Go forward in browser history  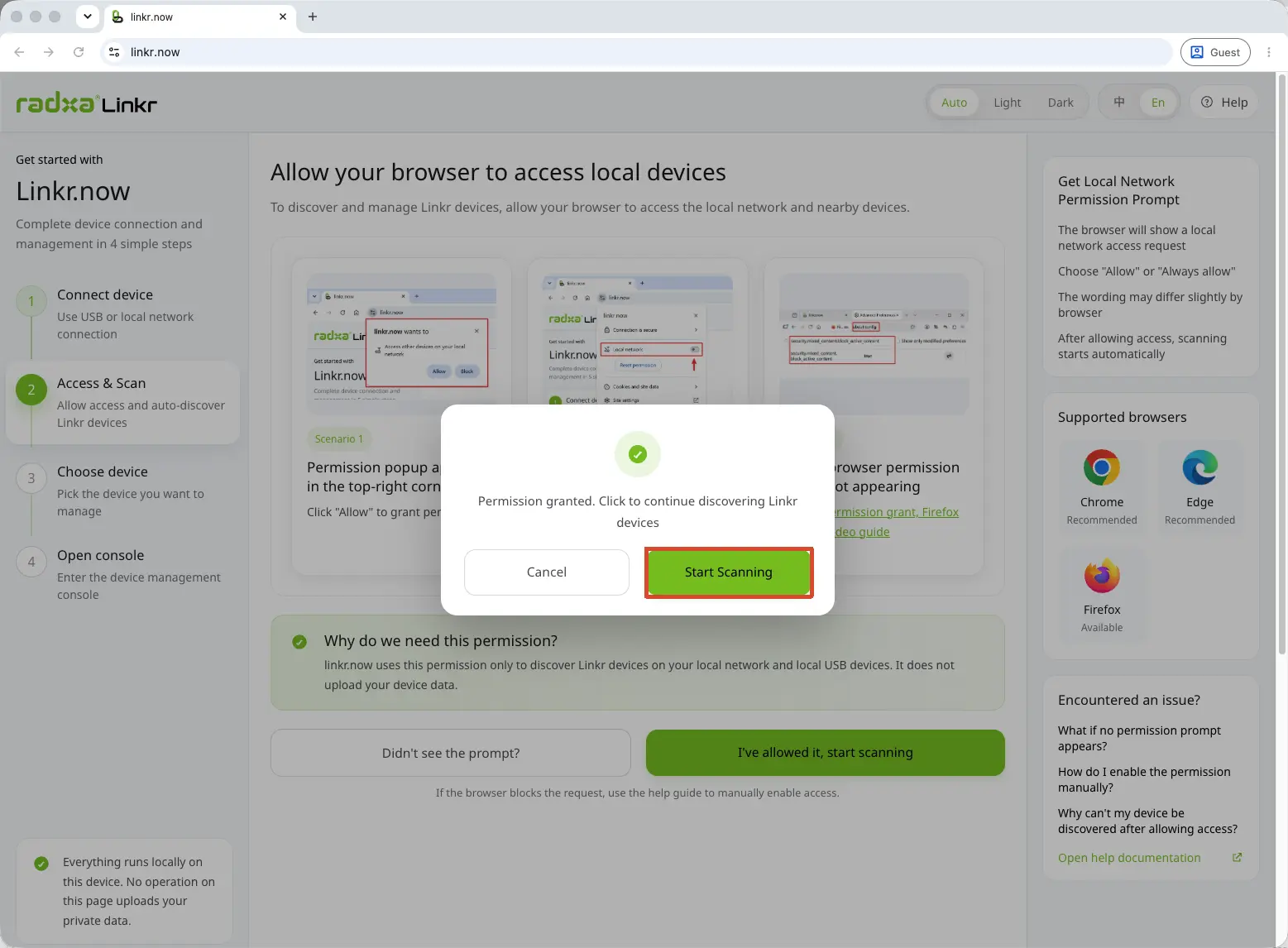(x=49, y=52)
